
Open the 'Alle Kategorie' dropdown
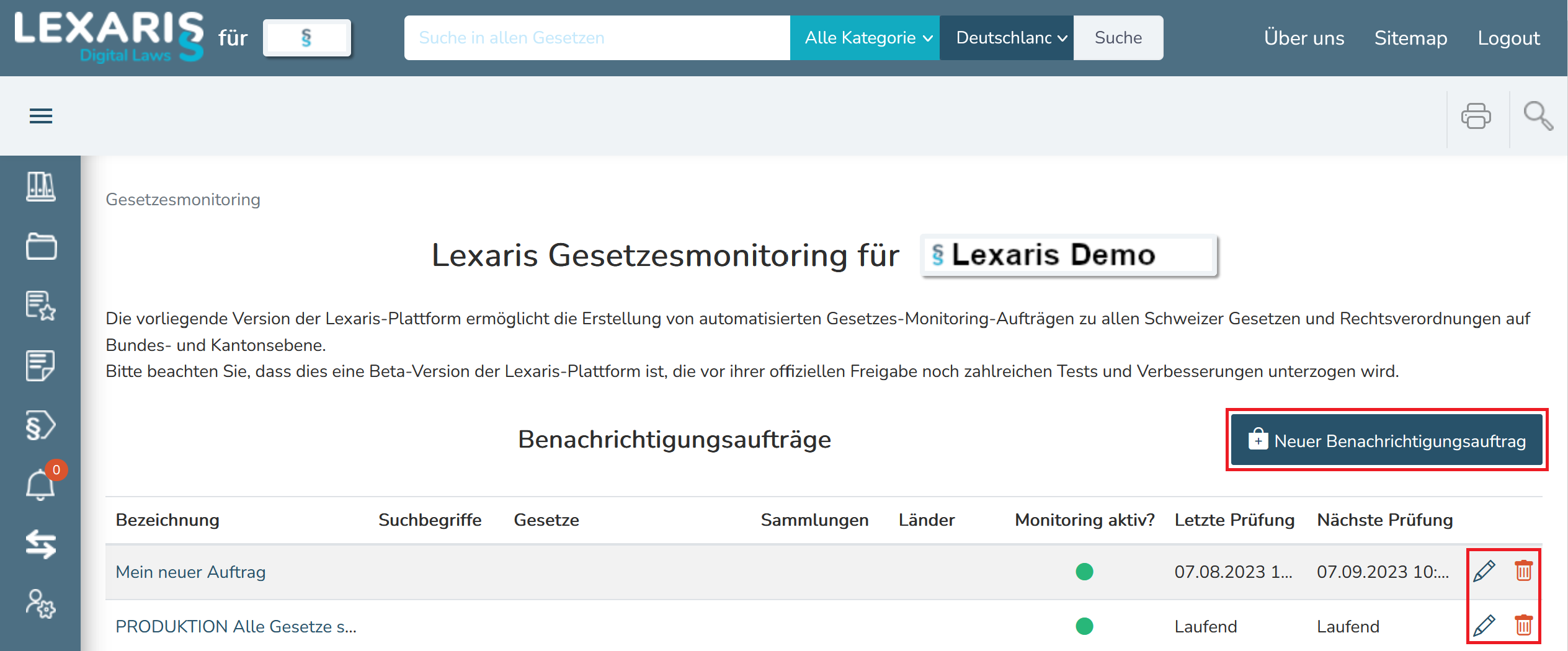coord(865,38)
